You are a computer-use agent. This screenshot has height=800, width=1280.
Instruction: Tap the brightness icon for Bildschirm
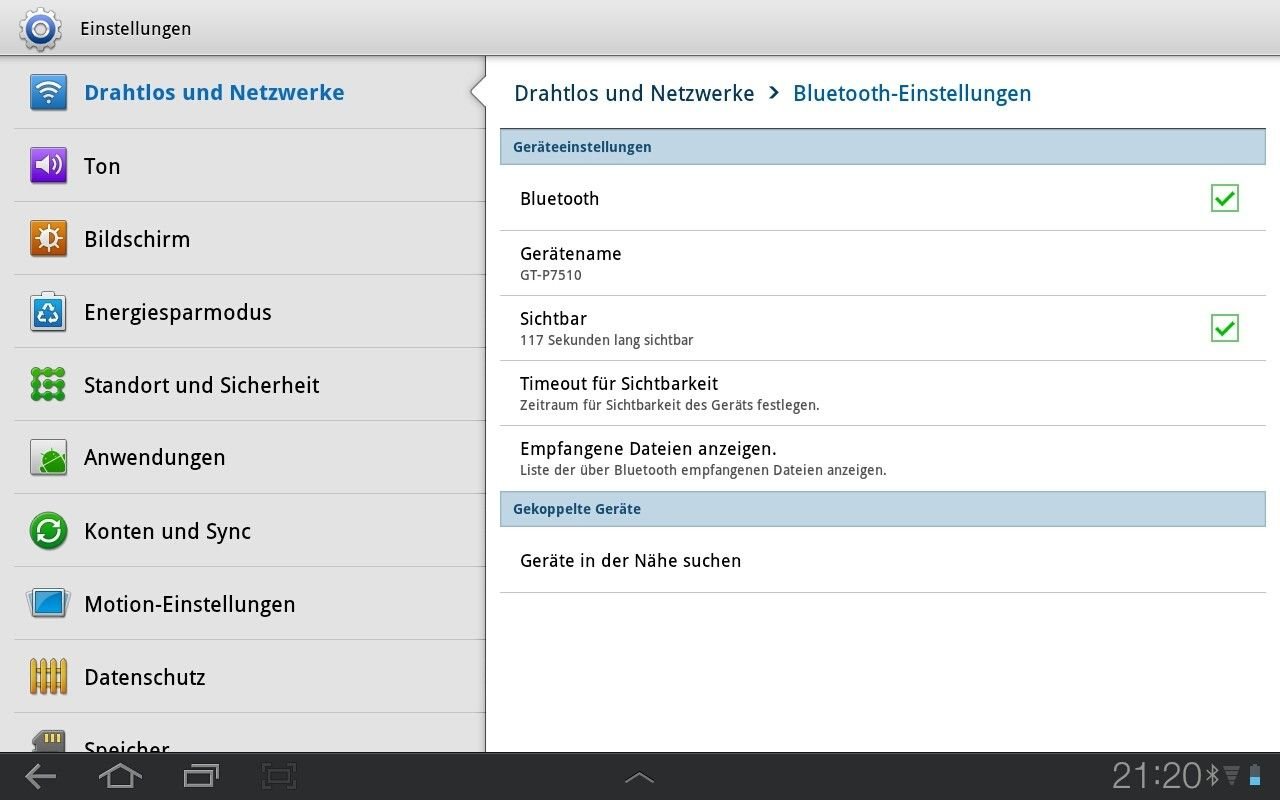[x=48, y=239]
